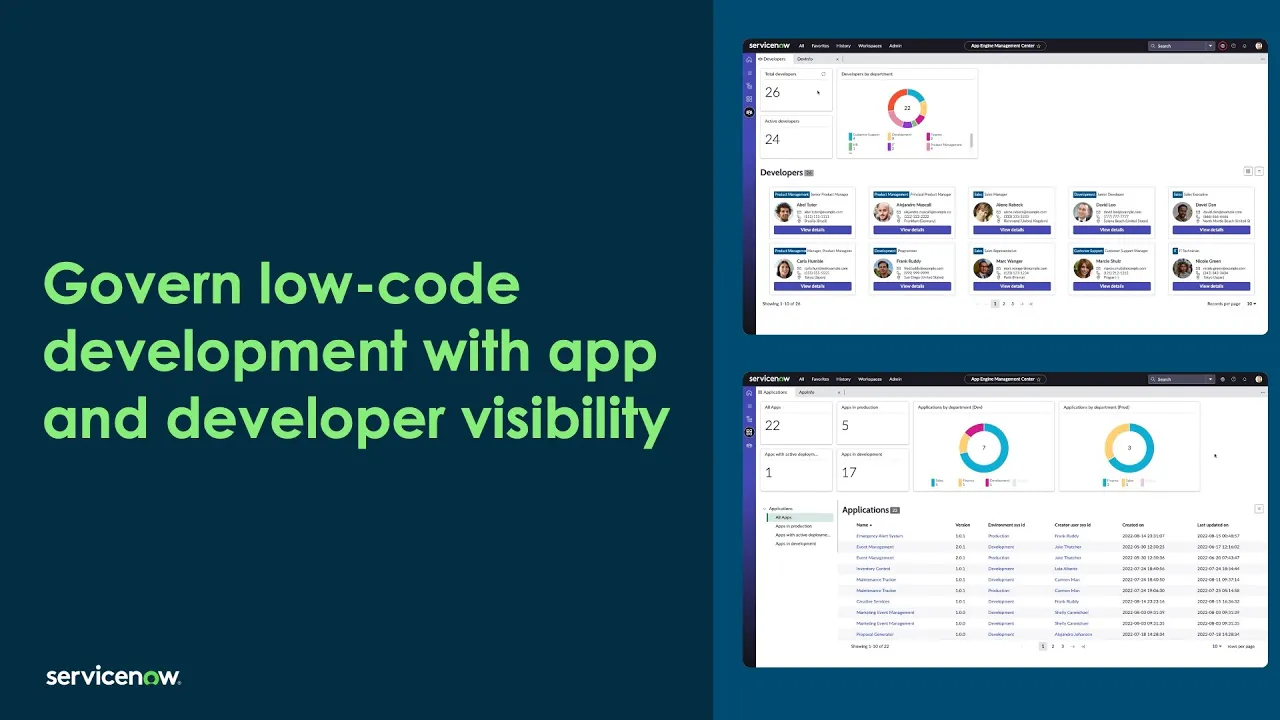The width and height of the screenshot is (1280, 720).
Task: Open search scope dropdown in Developers window
Action: [1210, 45]
